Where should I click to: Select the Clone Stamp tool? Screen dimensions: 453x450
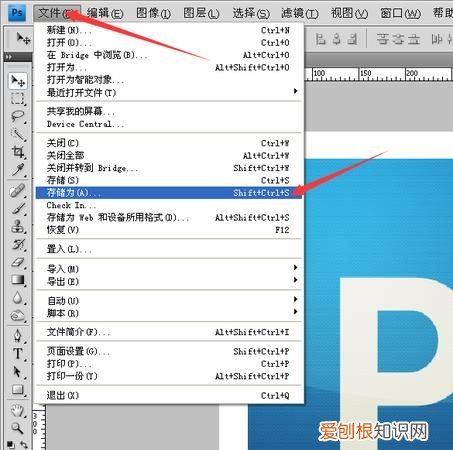pos(18,226)
